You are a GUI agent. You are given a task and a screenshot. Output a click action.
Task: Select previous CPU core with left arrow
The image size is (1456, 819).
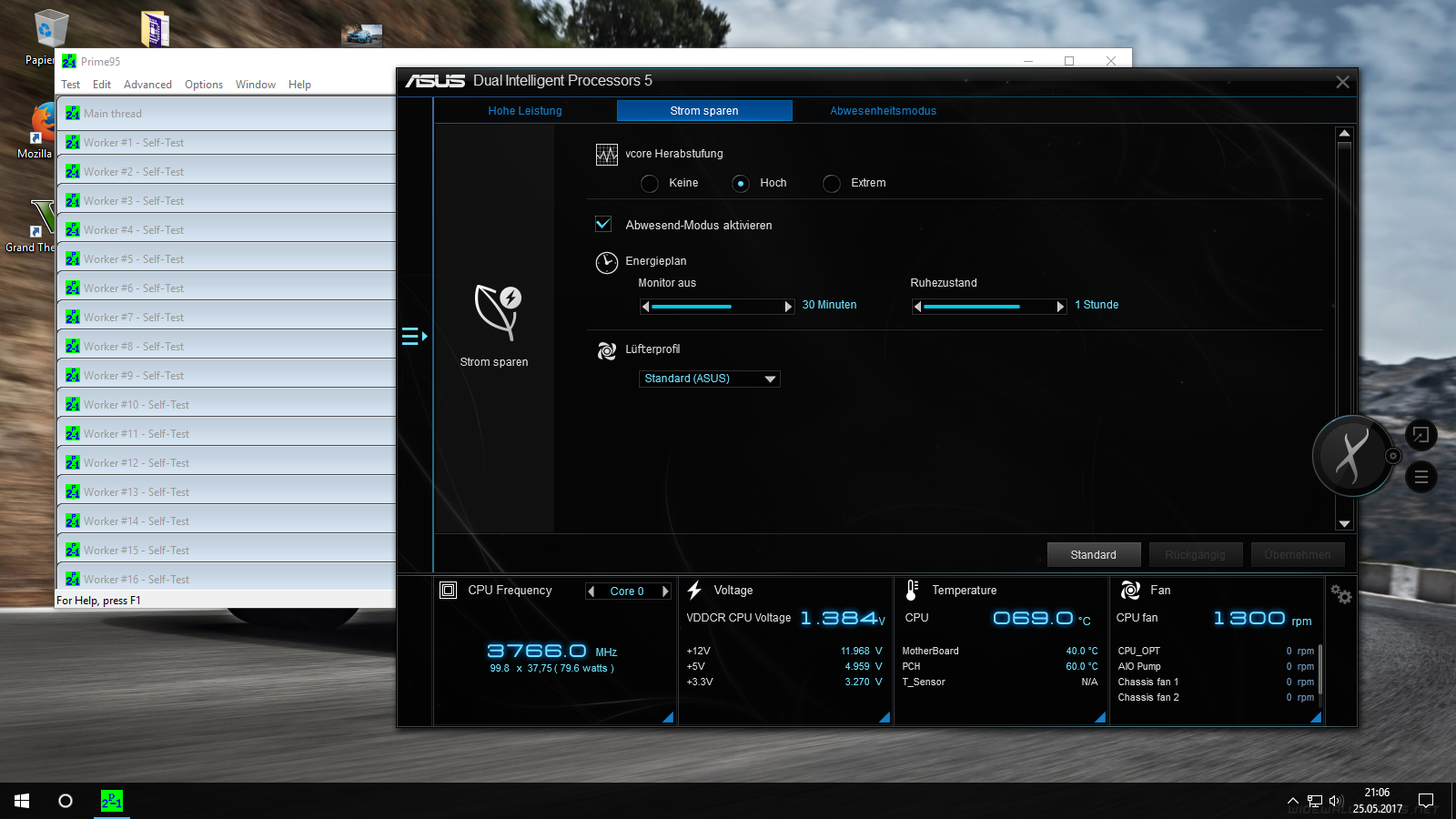coord(592,591)
